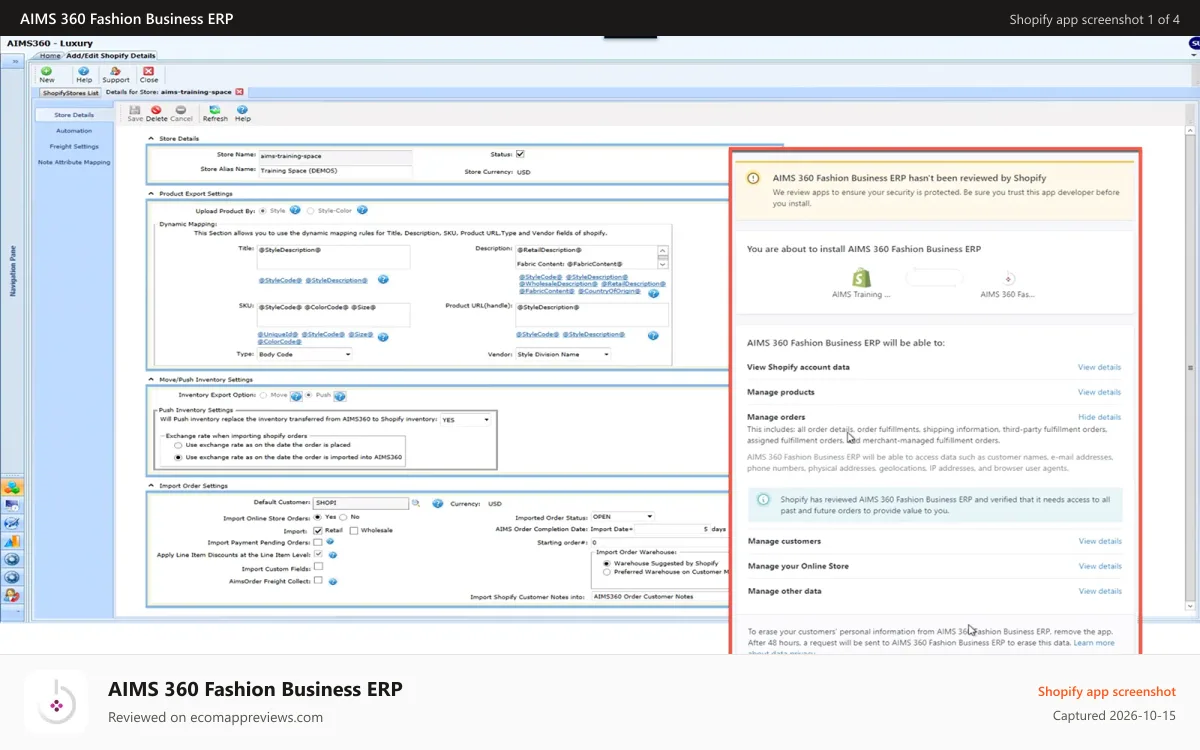Open help icon beside Style radio option
Screen dimensions: 1200x750
tap(295, 210)
